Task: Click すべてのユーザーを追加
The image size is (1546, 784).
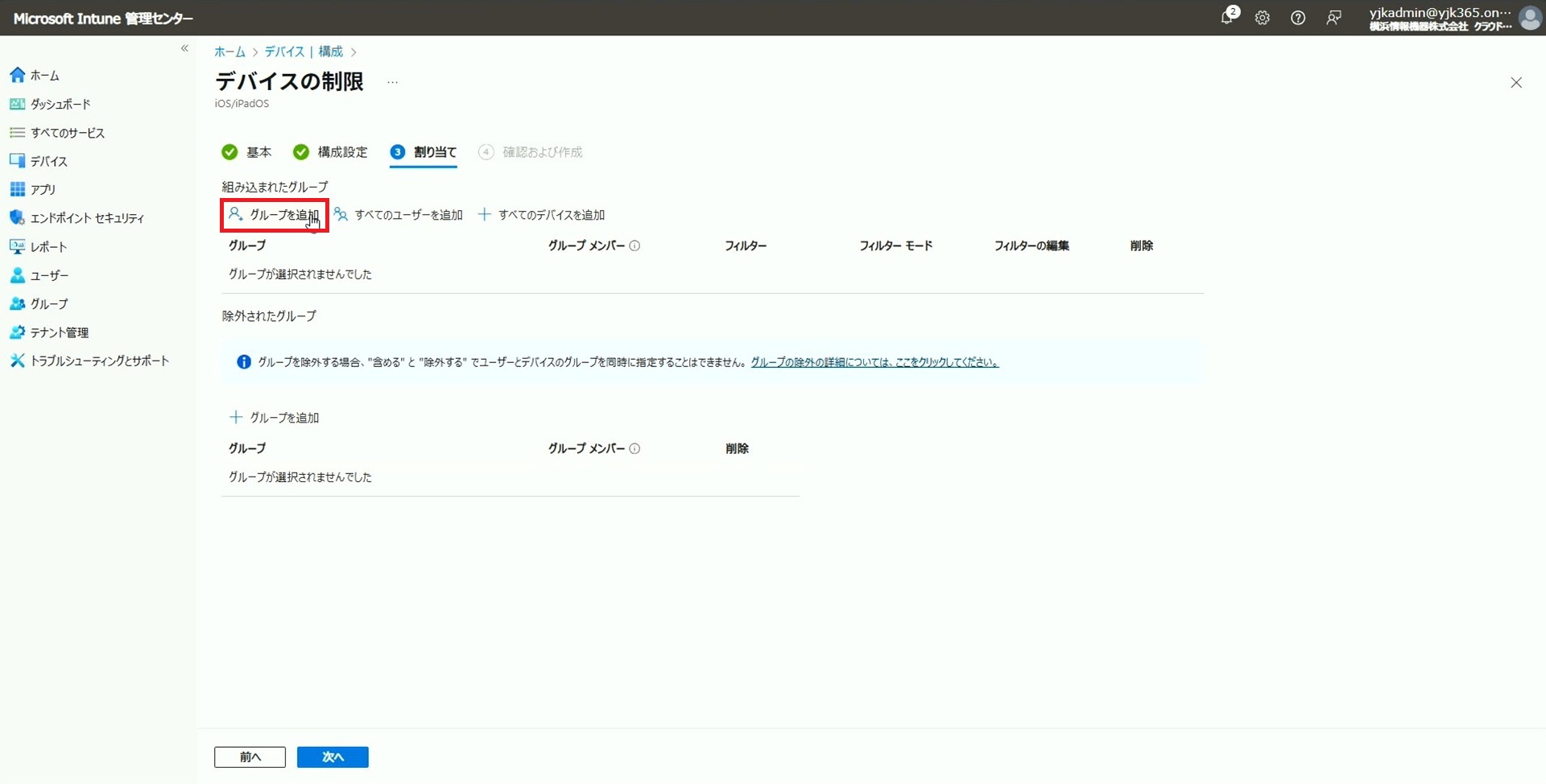Action: click(399, 215)
